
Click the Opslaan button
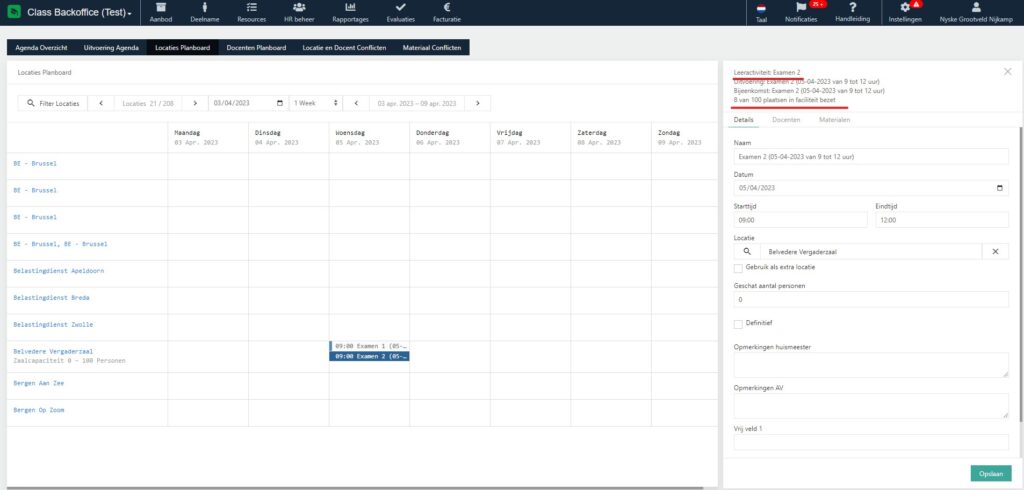pyautogui.click(x=989, y=473)
